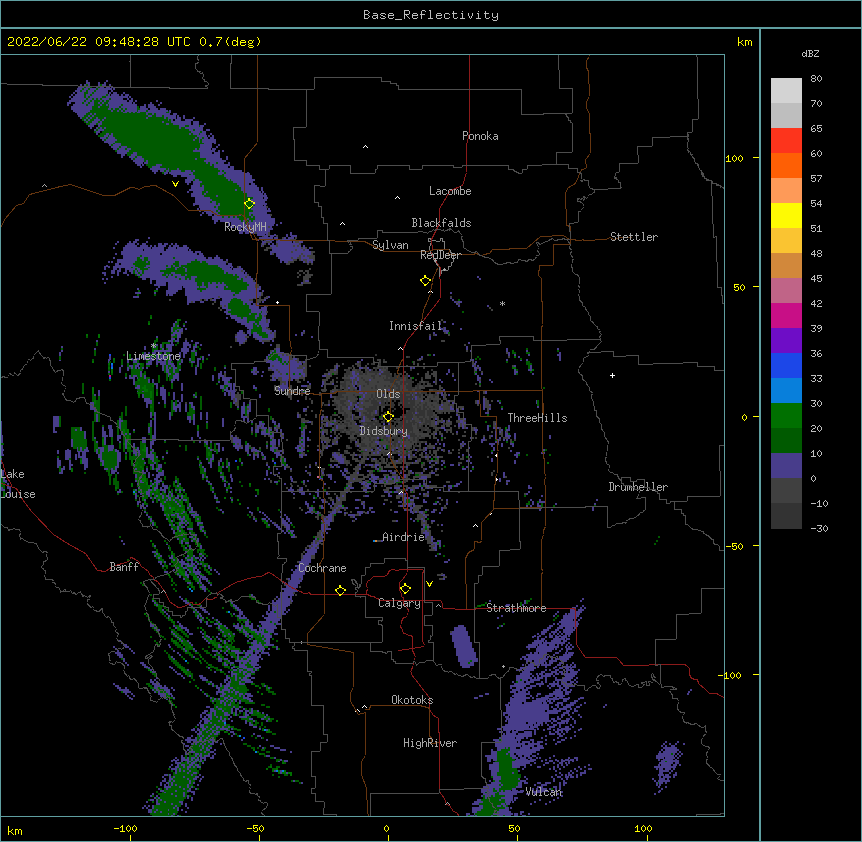Click the Innisfail town label
Screen dimensions: 862x842
(x=416, y=326)
